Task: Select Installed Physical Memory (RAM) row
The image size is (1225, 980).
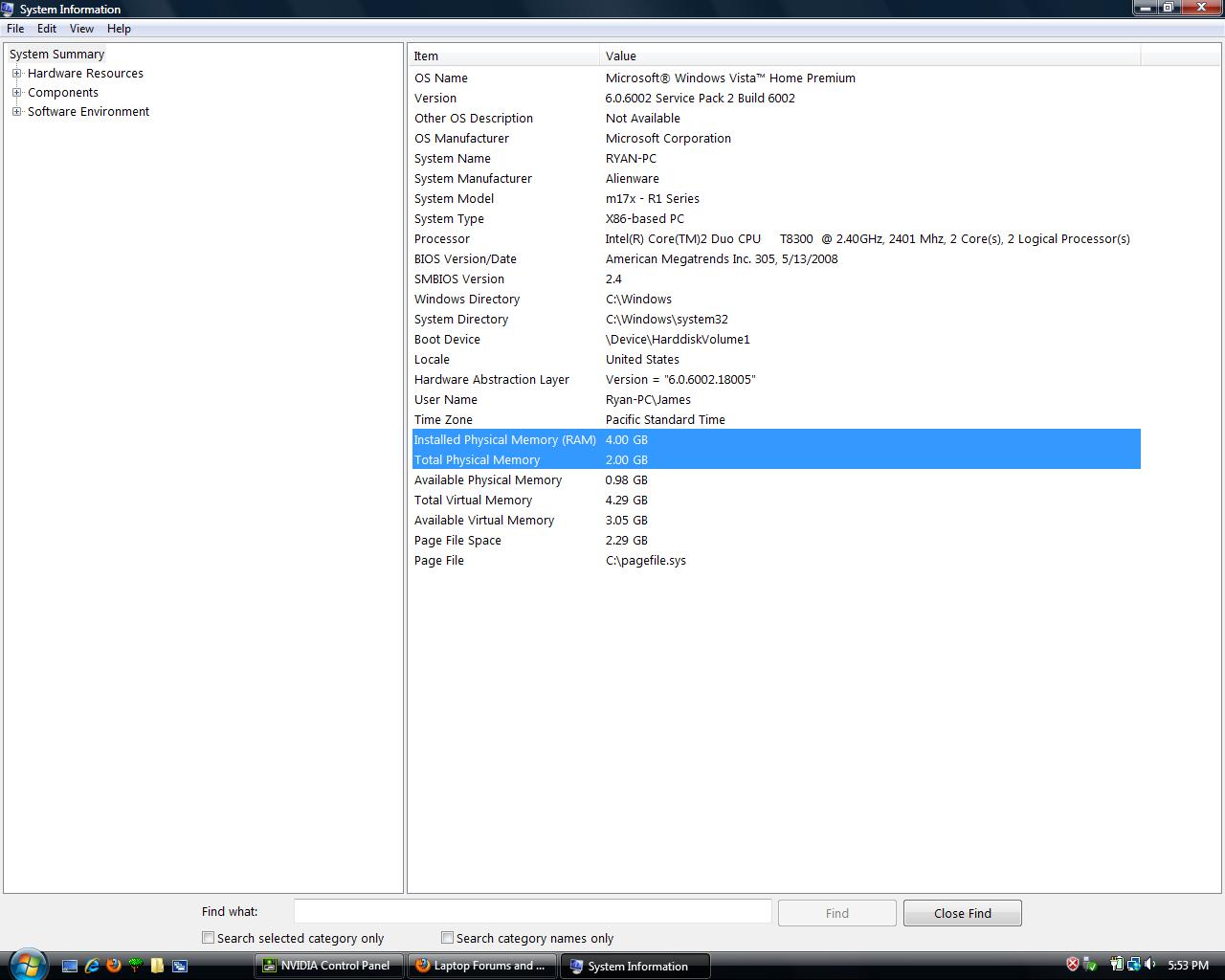Action: pyautogui.click(x=776, y=440)
